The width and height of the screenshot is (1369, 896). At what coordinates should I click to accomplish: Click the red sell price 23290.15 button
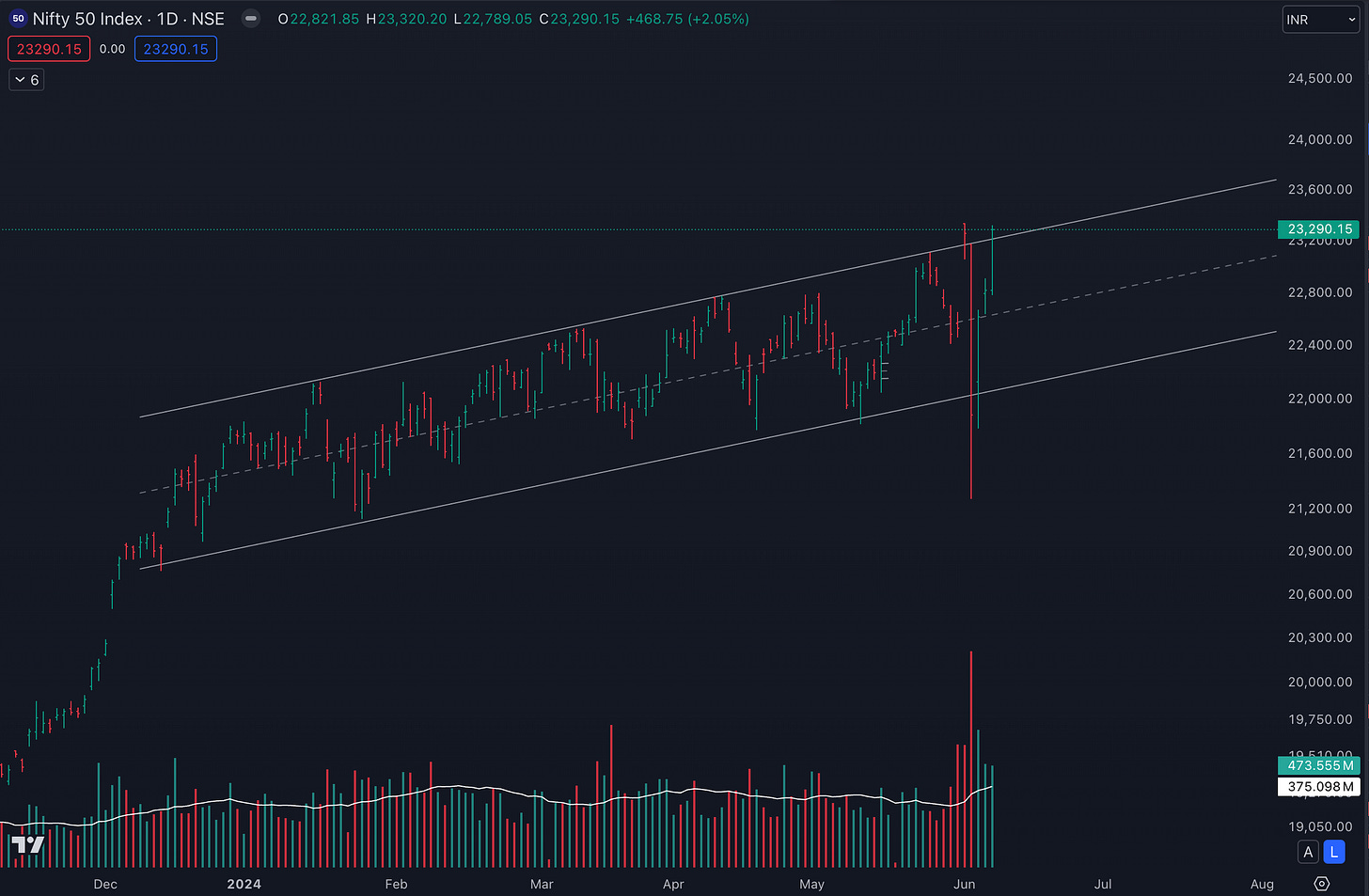click(x=49, y=49)
